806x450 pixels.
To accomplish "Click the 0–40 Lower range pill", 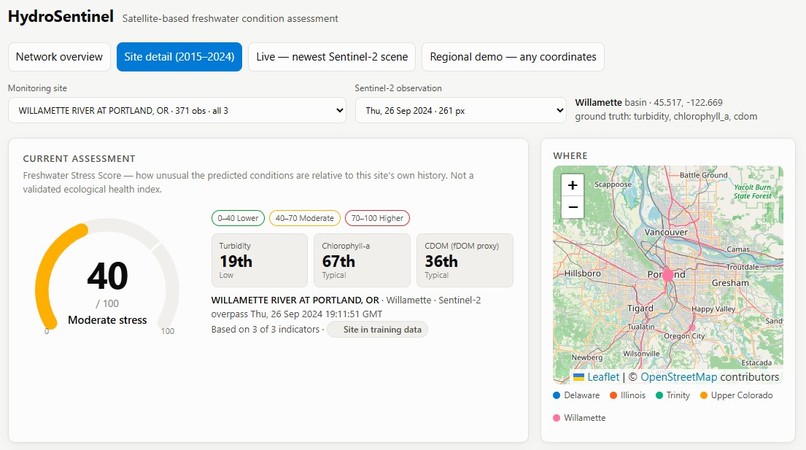I will 238,218.
